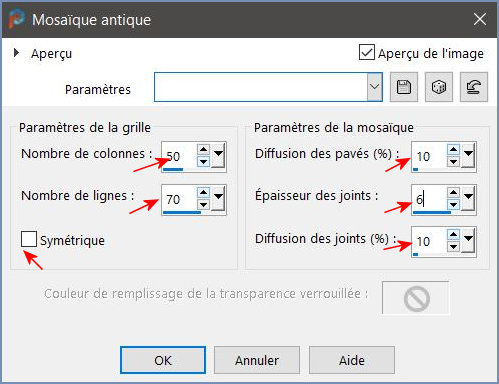This screenshot has height=384, width=499.
Task: Increase Diffusion des joints value
Action: [453, 234]
